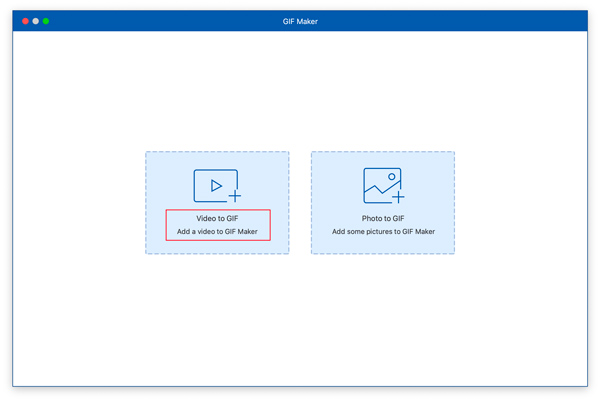
Task: Click blank white area below the two panels
Action: [300, 320]
